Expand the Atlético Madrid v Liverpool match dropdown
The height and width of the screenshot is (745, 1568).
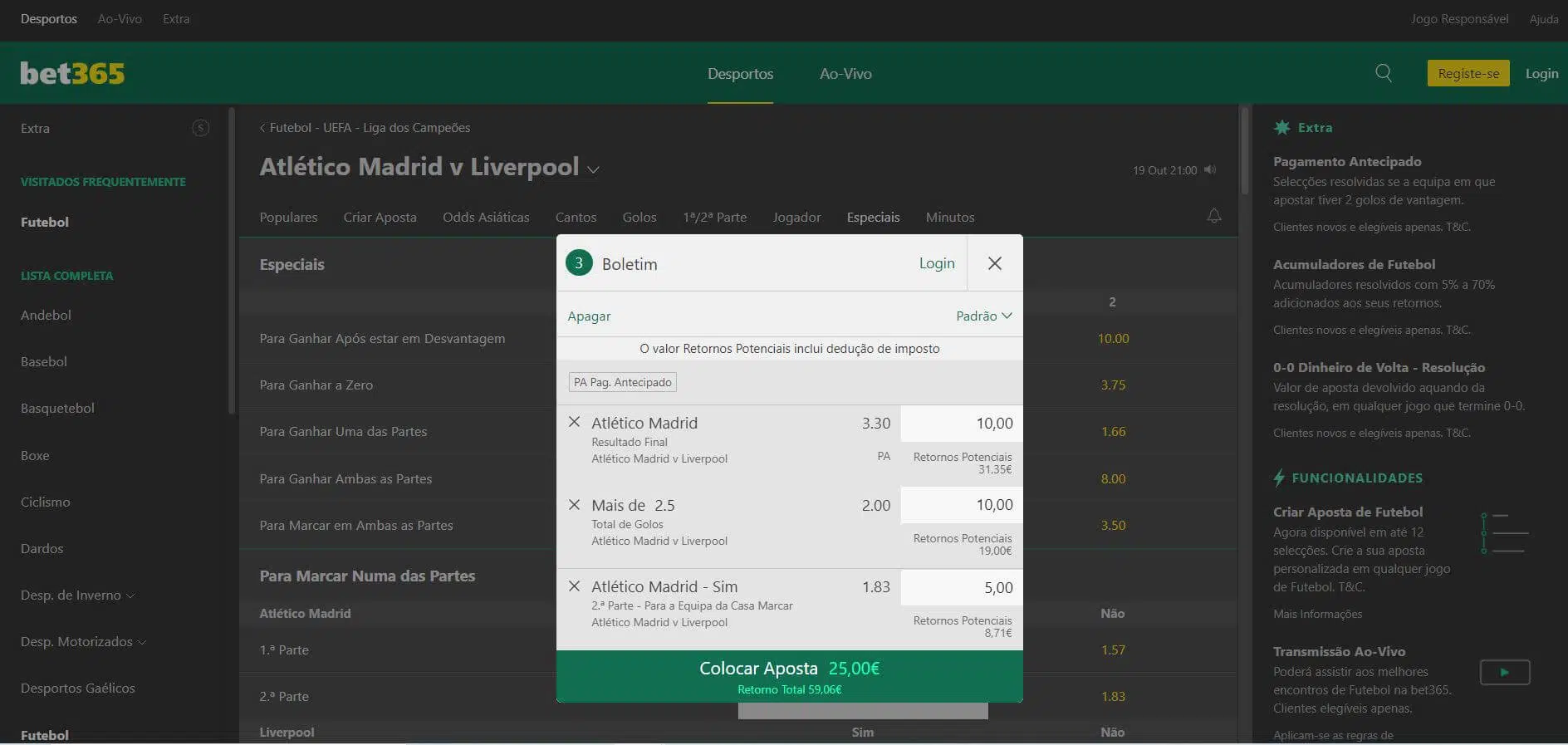593,169
